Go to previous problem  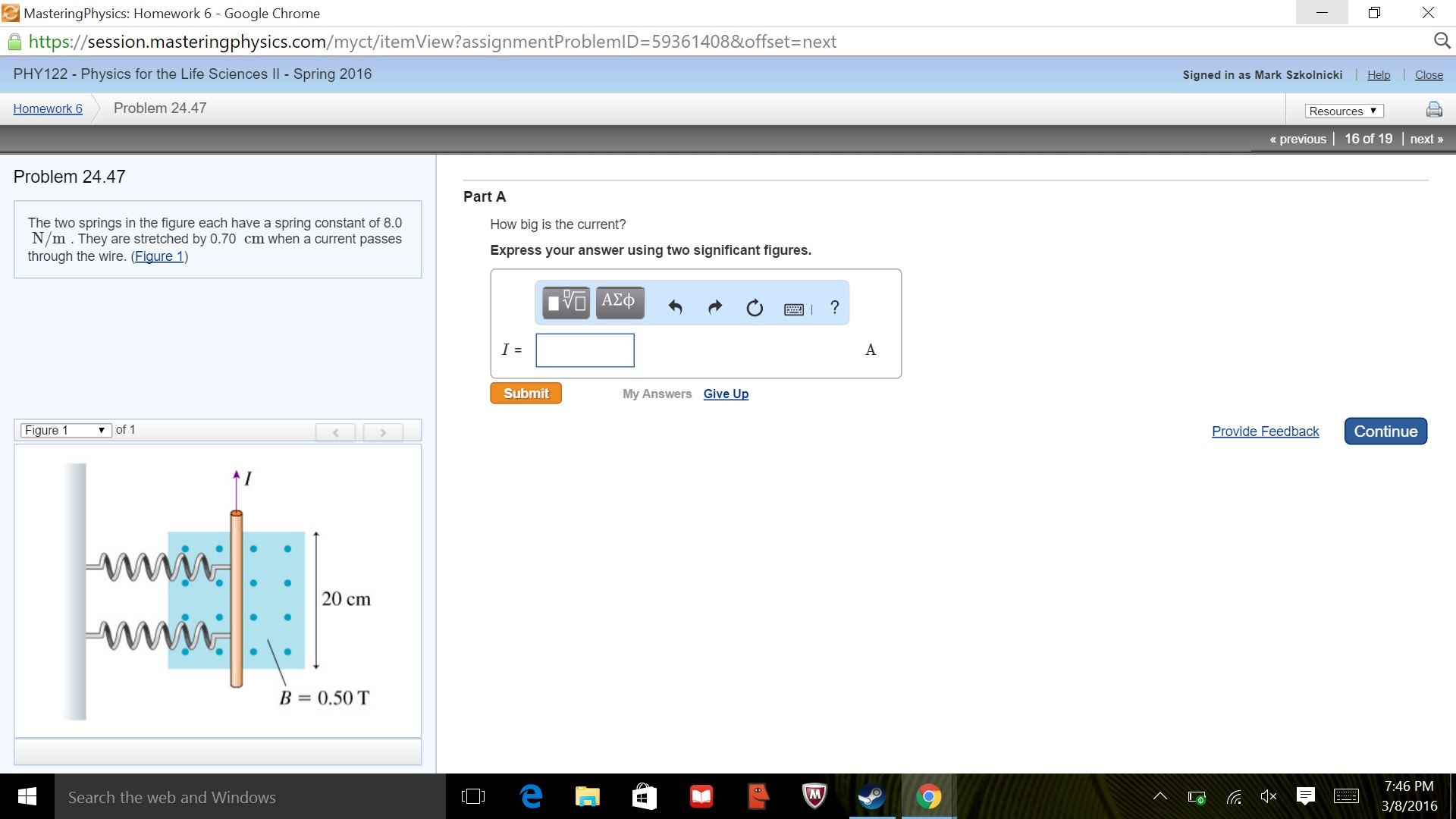(x=1298, y=139)
